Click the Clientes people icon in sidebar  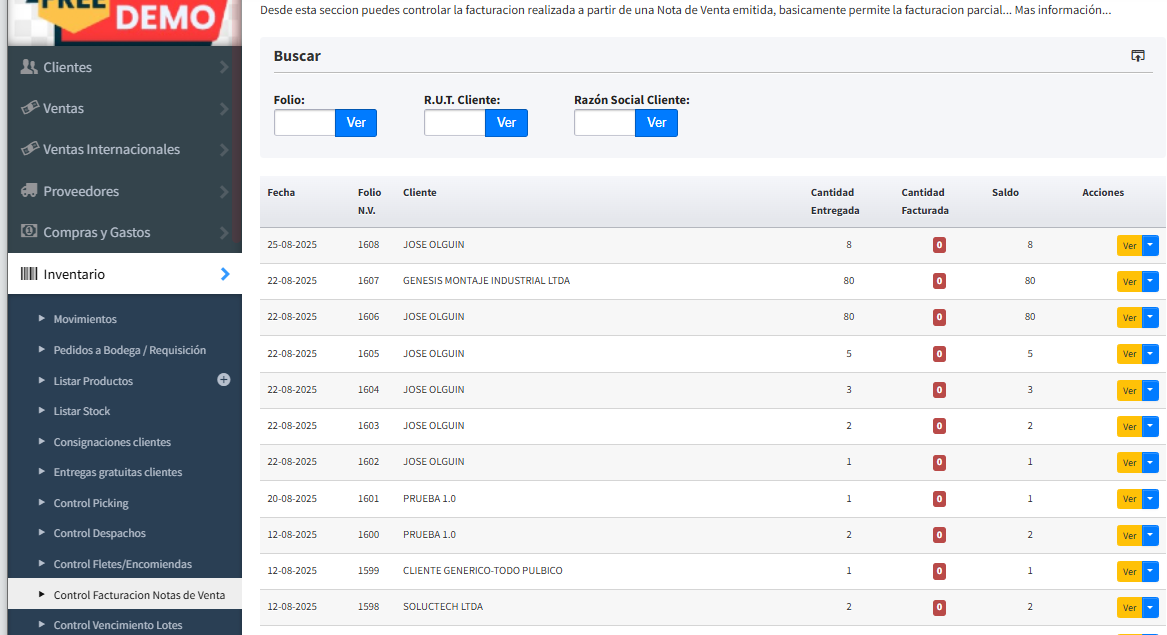(x=29, y=67)
